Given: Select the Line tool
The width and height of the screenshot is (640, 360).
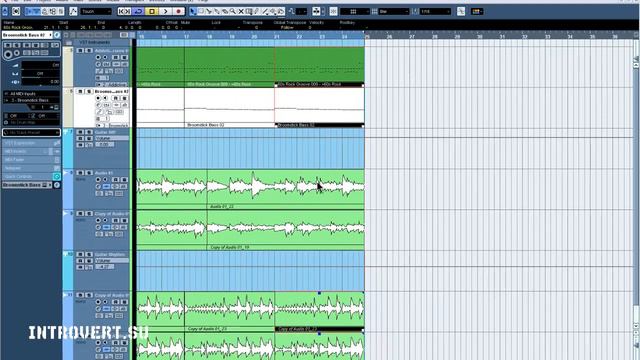Looking at the screenshot, I should pyautogui.click(x=265, y=11).
